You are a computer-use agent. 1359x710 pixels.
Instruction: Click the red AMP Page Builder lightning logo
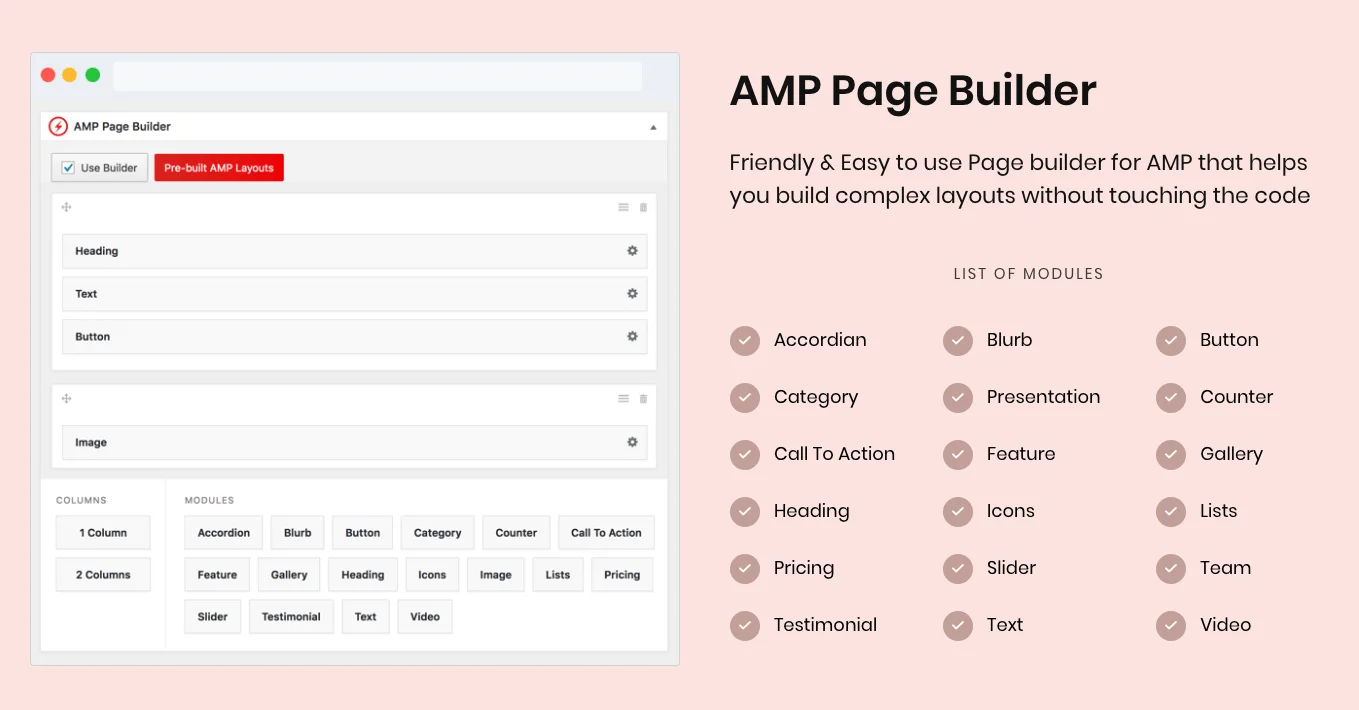58,126
